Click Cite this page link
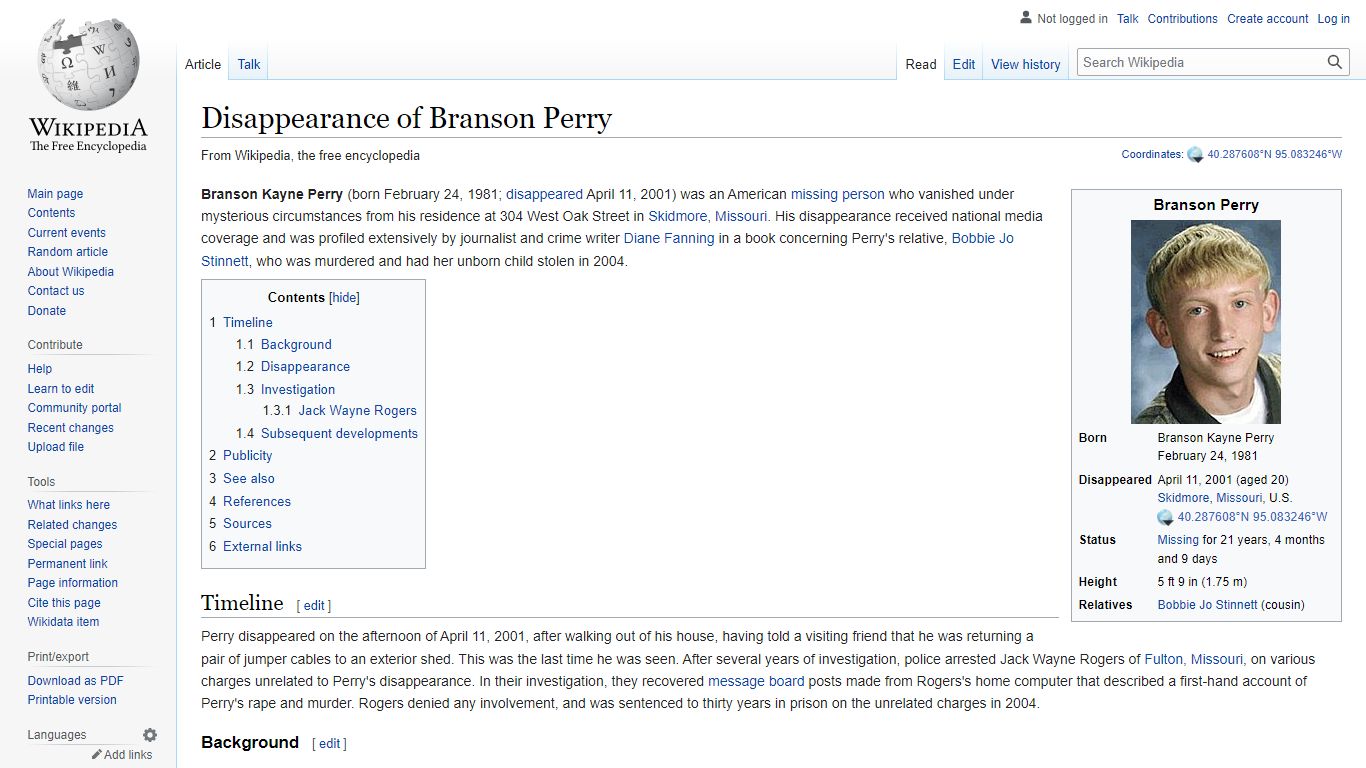 pos(64,603)
